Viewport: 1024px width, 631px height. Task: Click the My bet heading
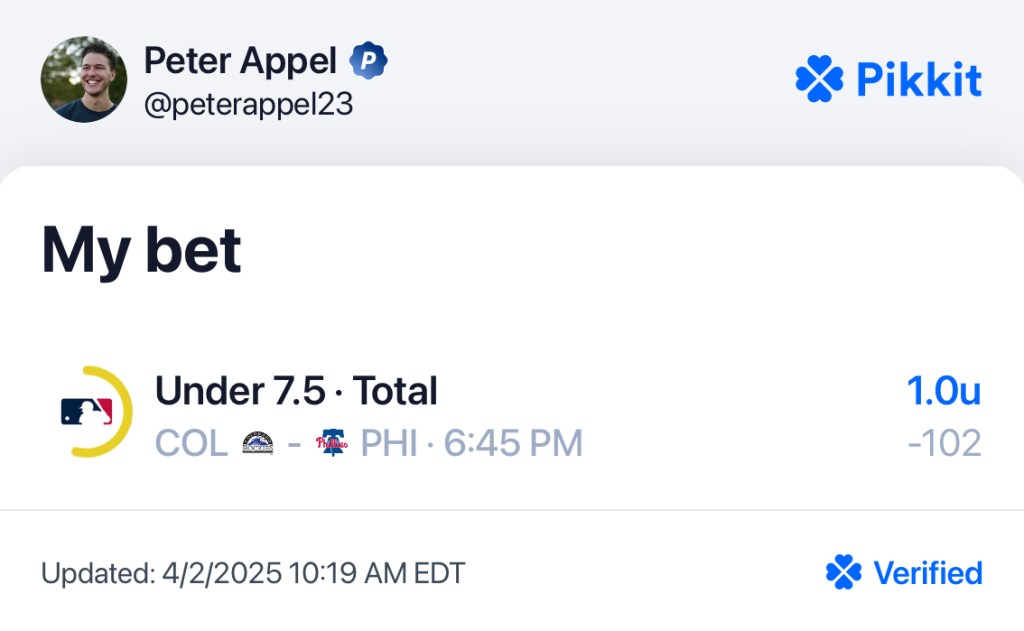(142, 251)
